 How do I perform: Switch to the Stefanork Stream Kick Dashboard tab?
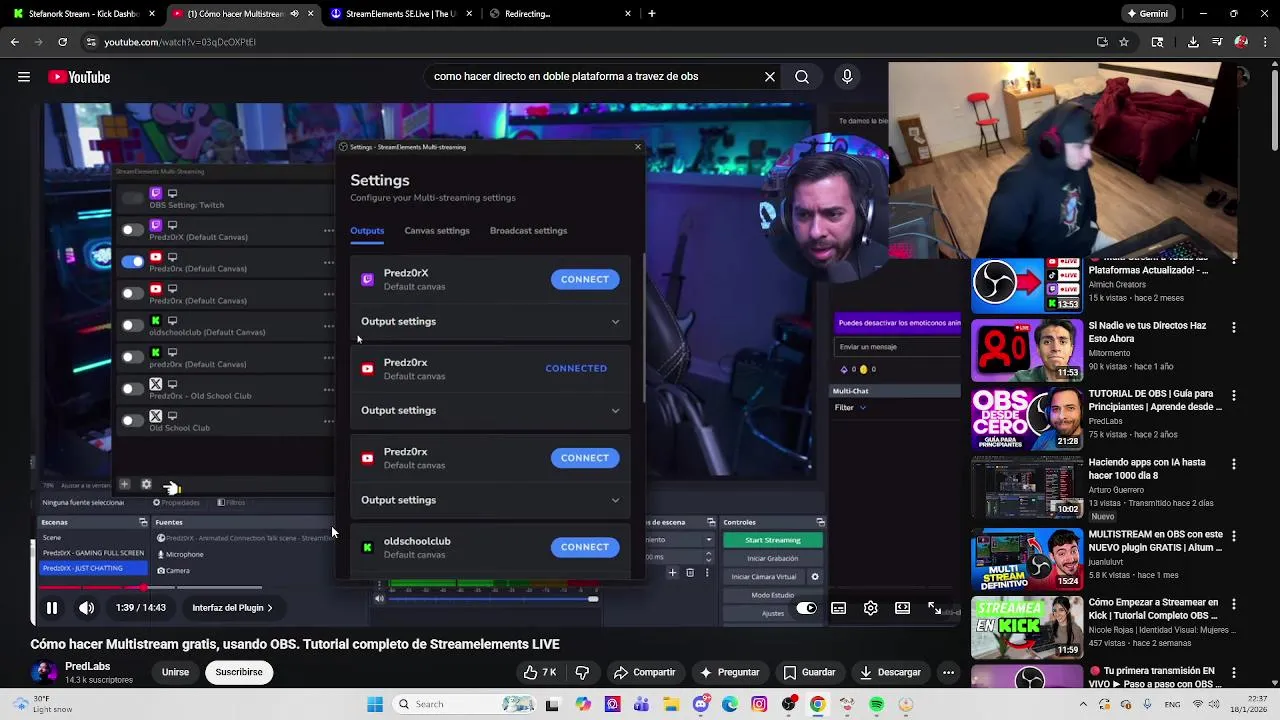(x=83, y=14)
